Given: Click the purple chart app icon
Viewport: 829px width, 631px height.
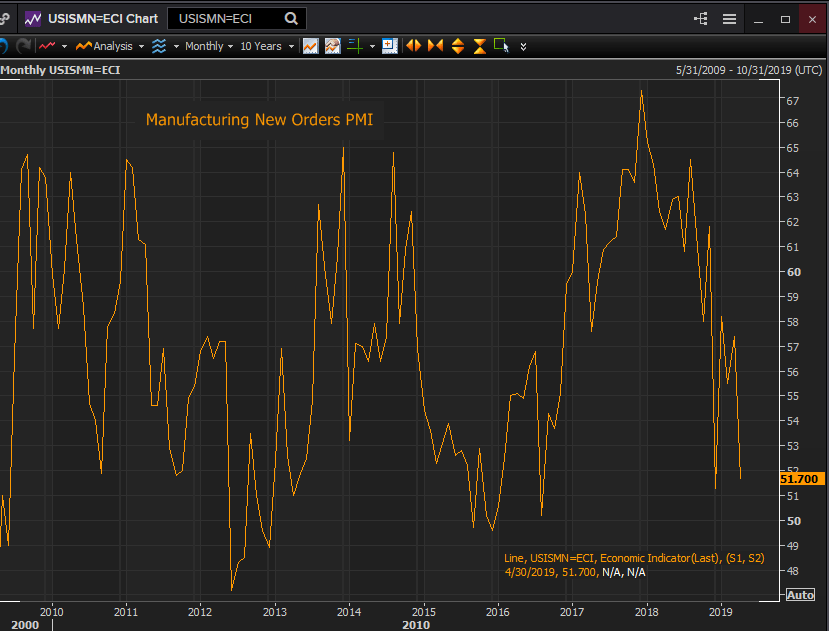Looking at the screenshot, I should coord(33,19).
